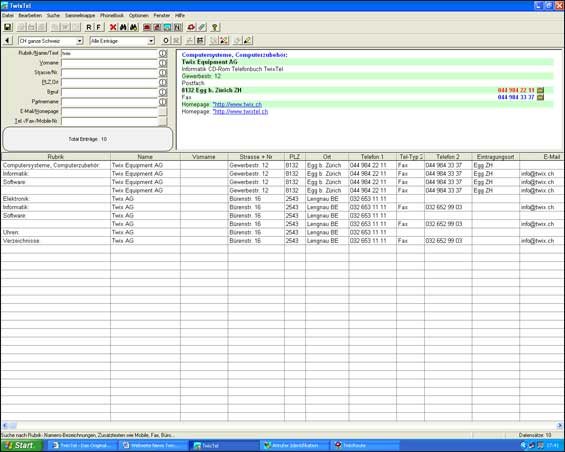Click info icon beside PLZ/Ort field
The image size is (565, 452).
[163, 83]
